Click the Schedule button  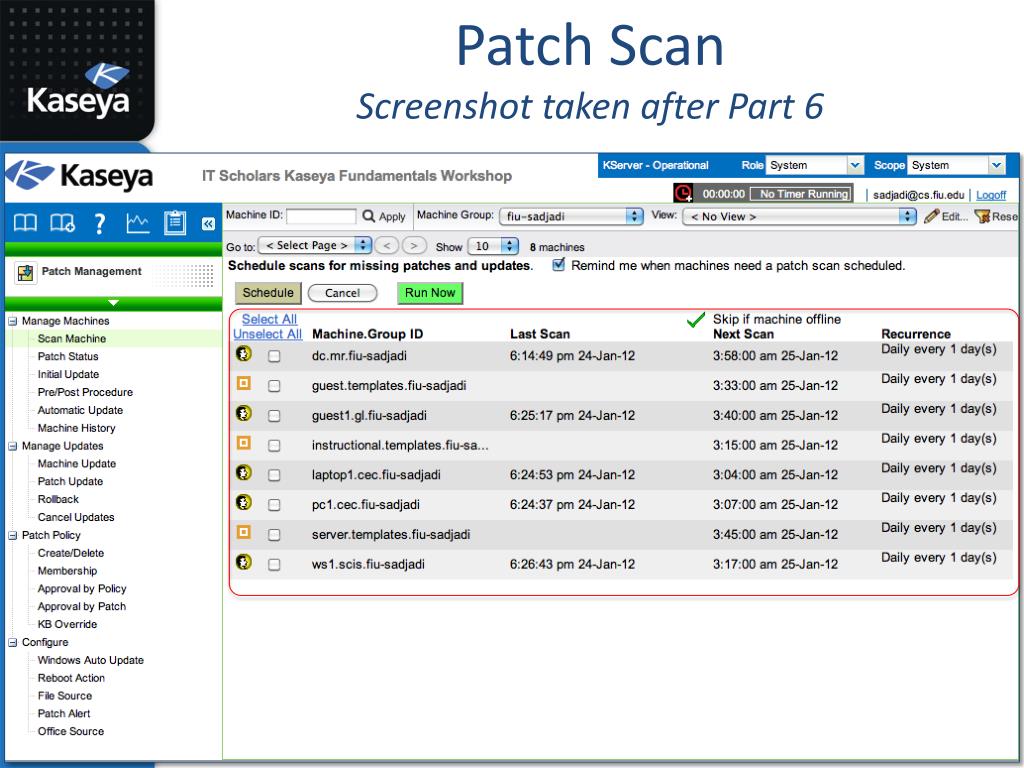click(x=268, y=293)
